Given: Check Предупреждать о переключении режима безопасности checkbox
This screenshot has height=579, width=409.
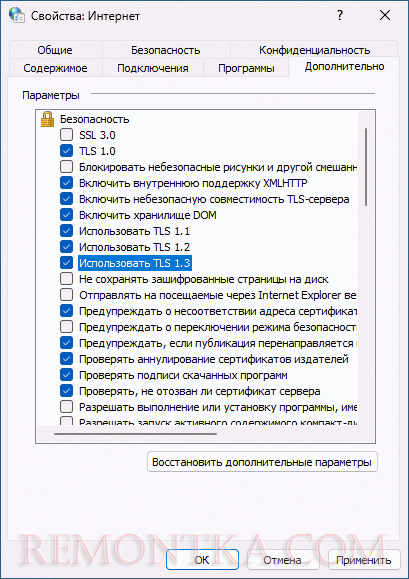Looking at the screenshot, I should pyautogui.click(x=66, y=327).
